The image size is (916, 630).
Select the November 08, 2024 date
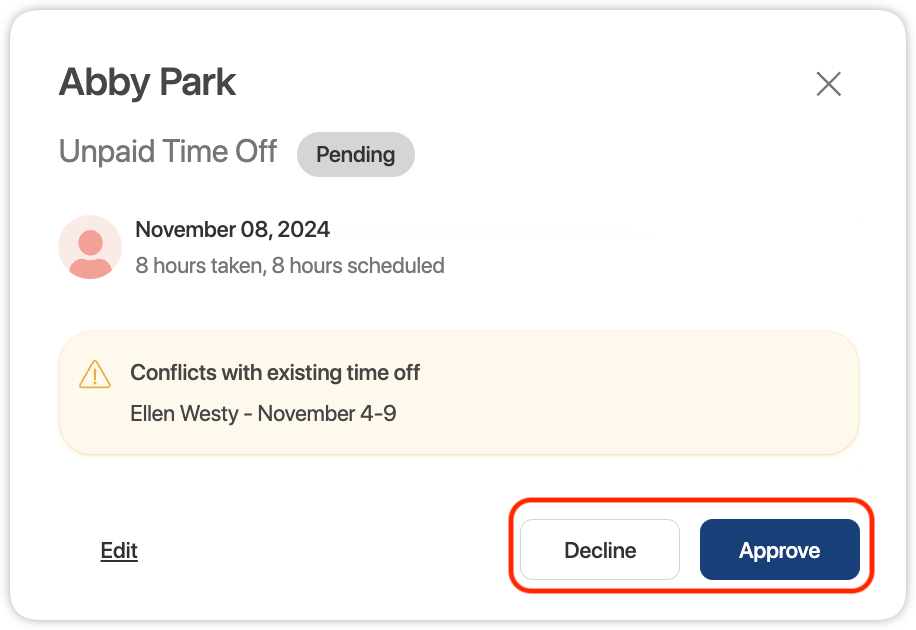pyautogui.click(x=232, y=230)
